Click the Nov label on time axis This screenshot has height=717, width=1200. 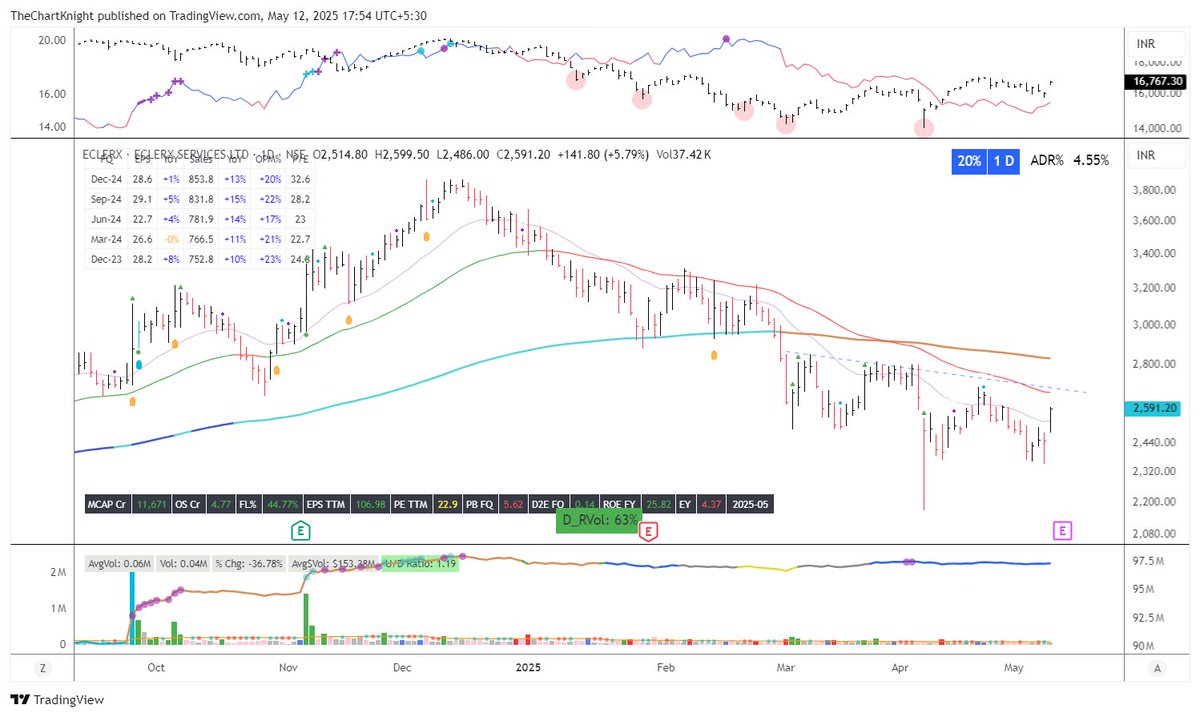pyautogui.click(x=288, y=667)
